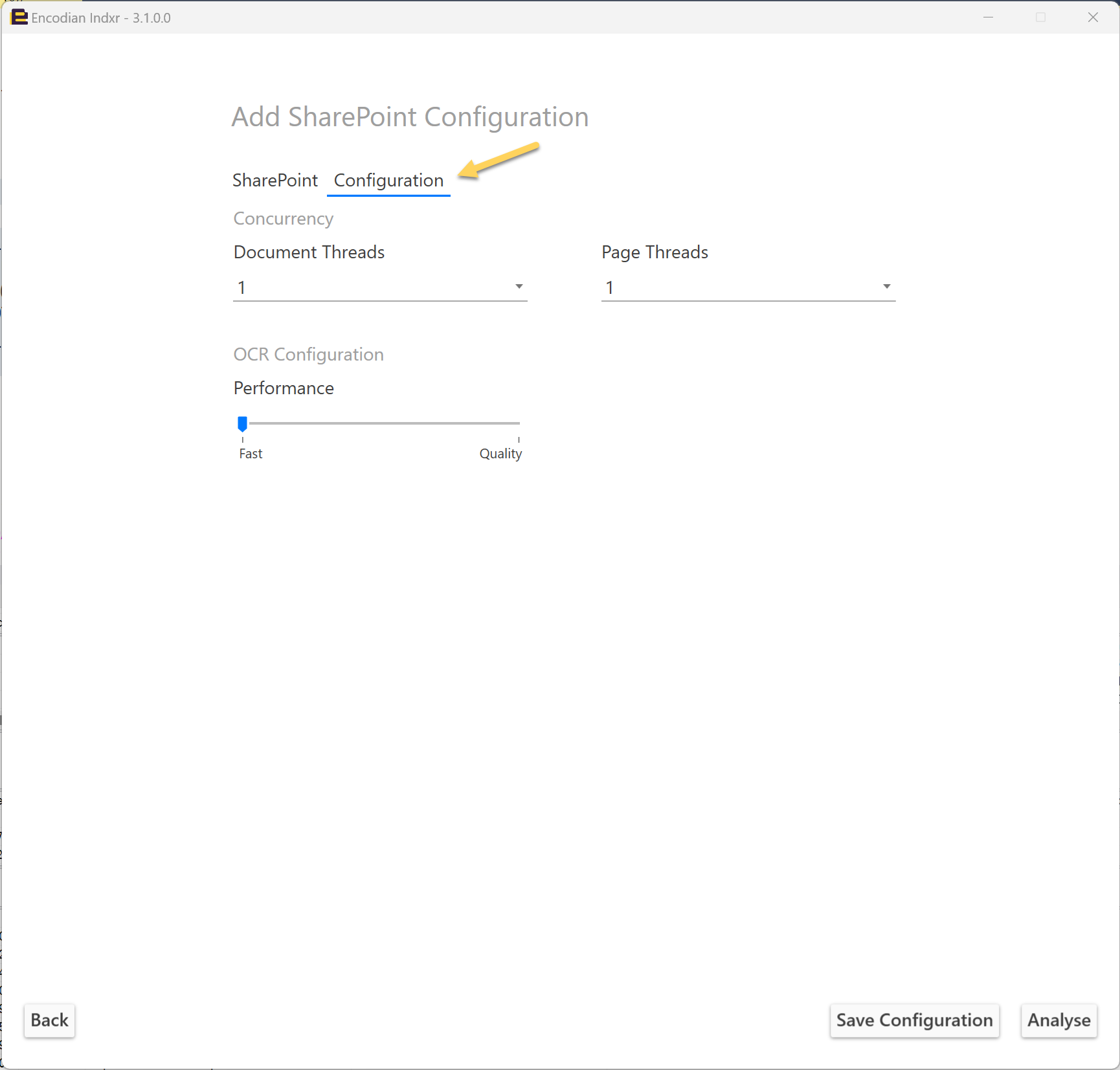Click the Quality end of the Performance slider
This screenshot has width=1120, height=1070.
click(x=519, y=423)
